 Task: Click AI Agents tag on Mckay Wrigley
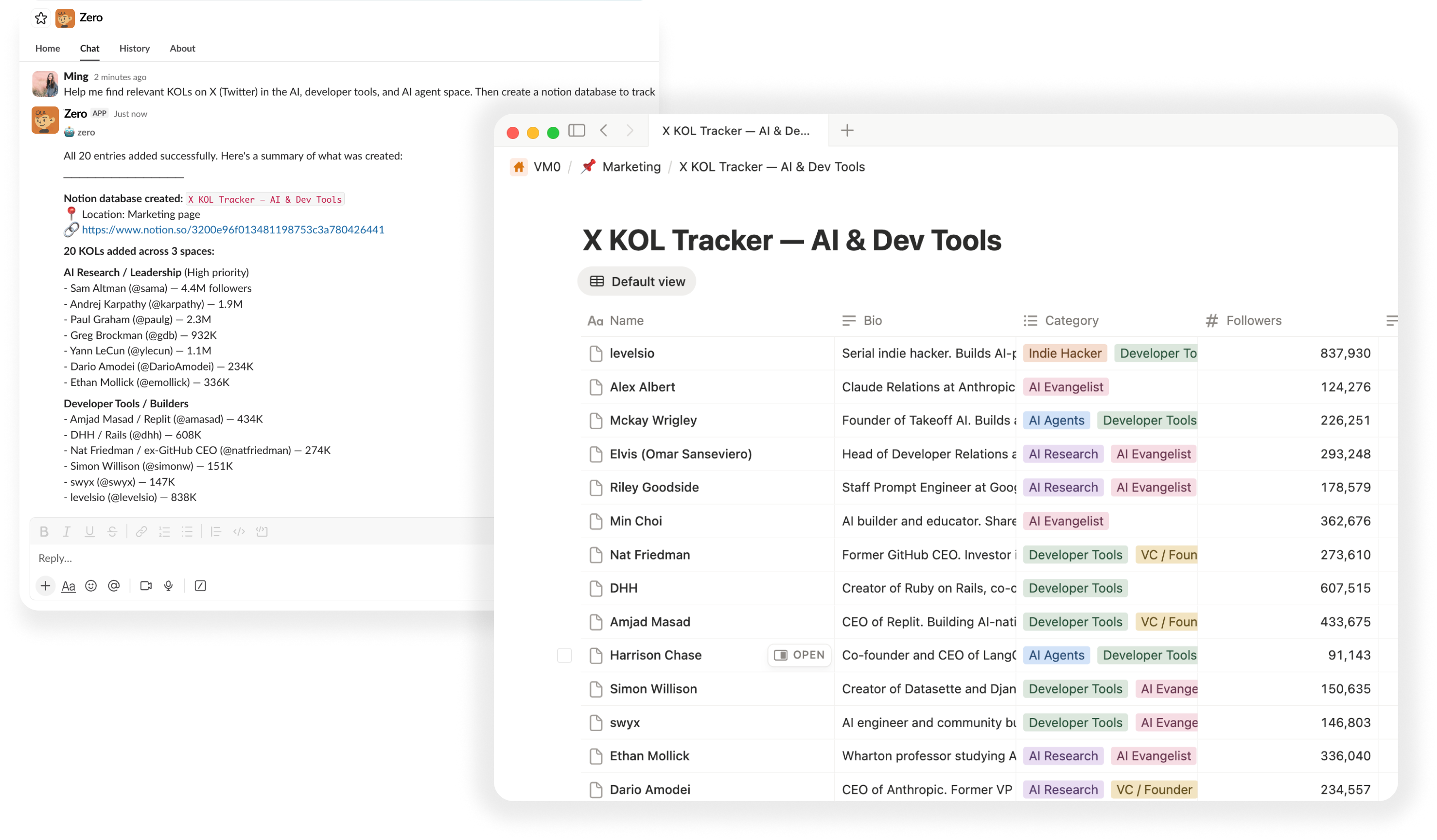[x=1056, y=420]
